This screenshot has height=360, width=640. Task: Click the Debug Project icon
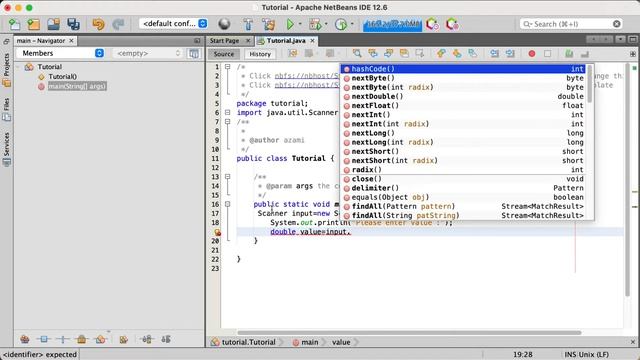pos(315,24)
